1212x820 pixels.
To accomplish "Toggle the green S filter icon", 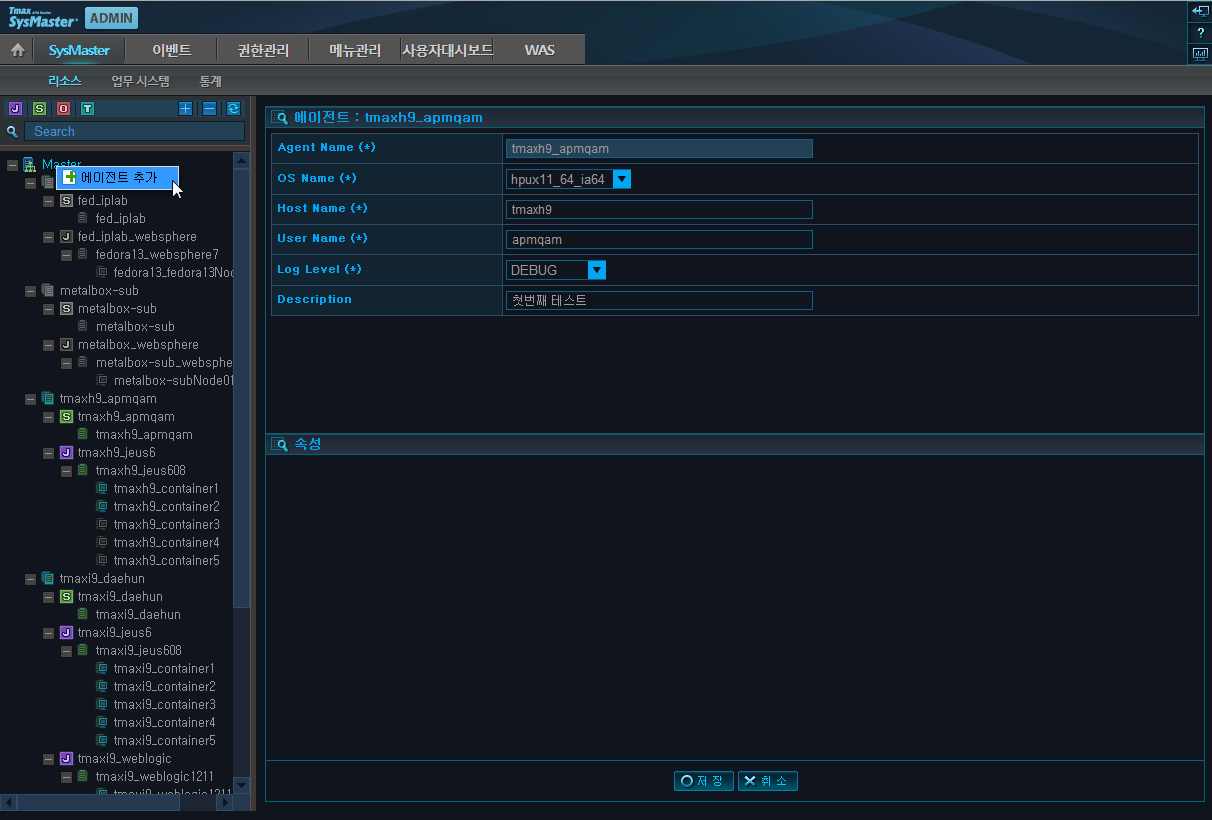I will pyautogui.click(x=39, y=108).
